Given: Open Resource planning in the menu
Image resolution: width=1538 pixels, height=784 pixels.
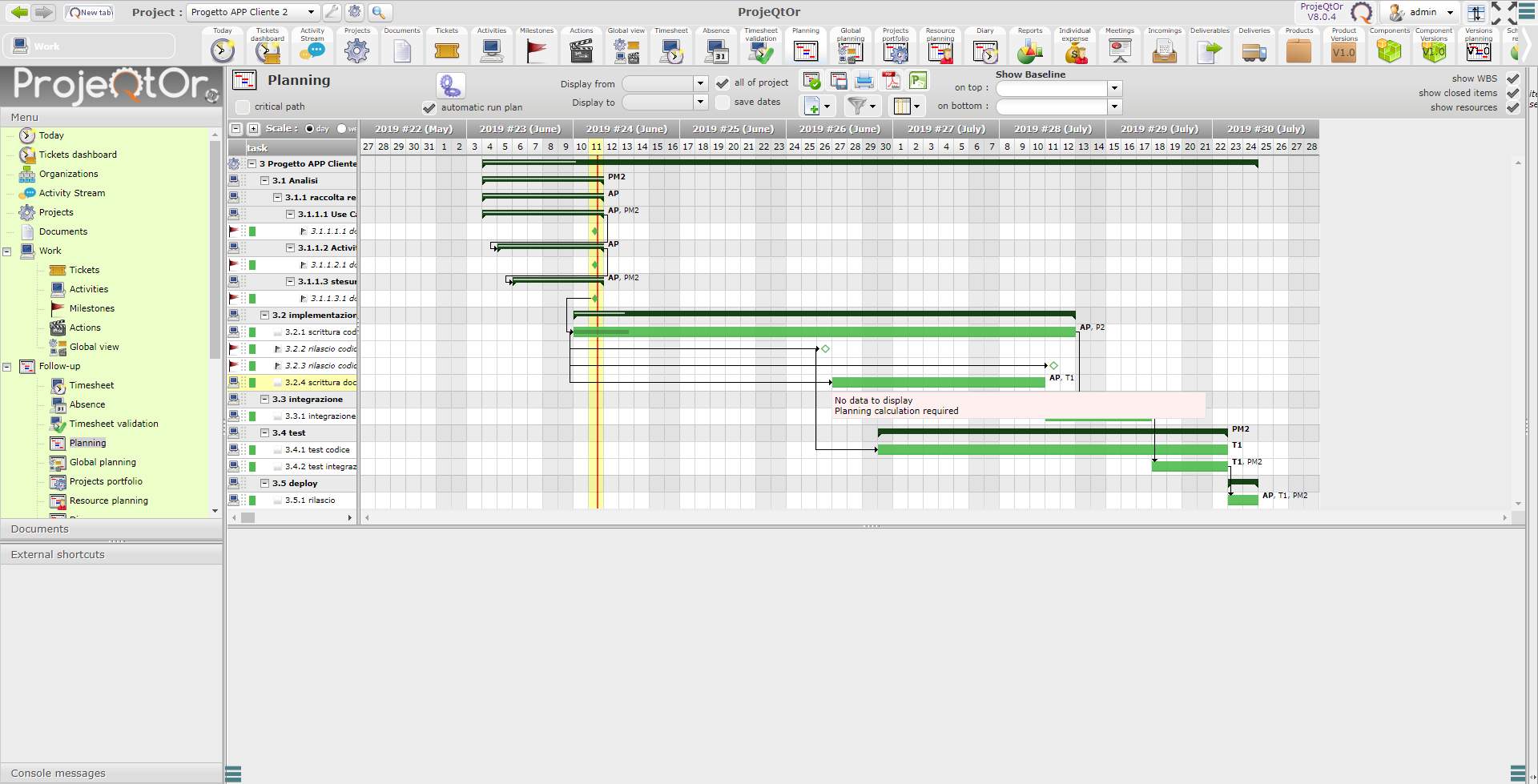Looking at the screenshot, I should coord(108,501).
